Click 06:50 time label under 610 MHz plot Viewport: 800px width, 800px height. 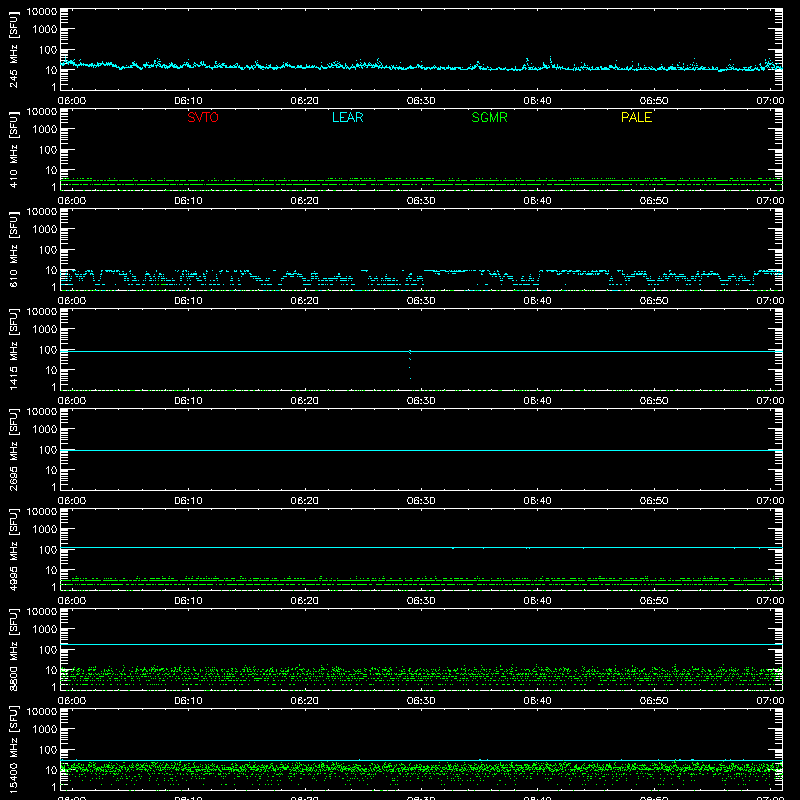[x=654, y=301]
